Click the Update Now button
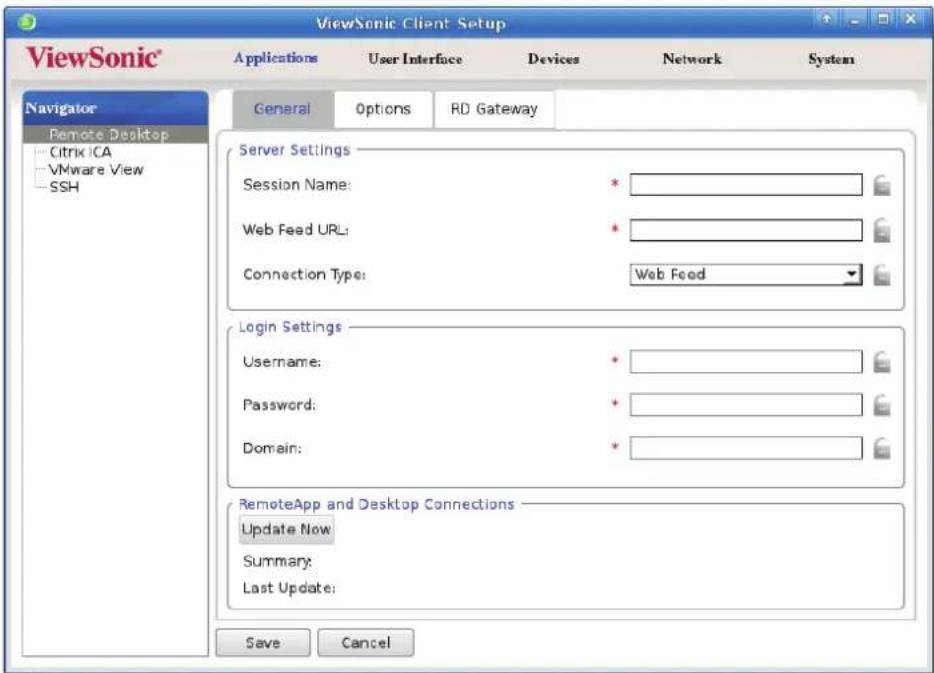 (286, 529)
